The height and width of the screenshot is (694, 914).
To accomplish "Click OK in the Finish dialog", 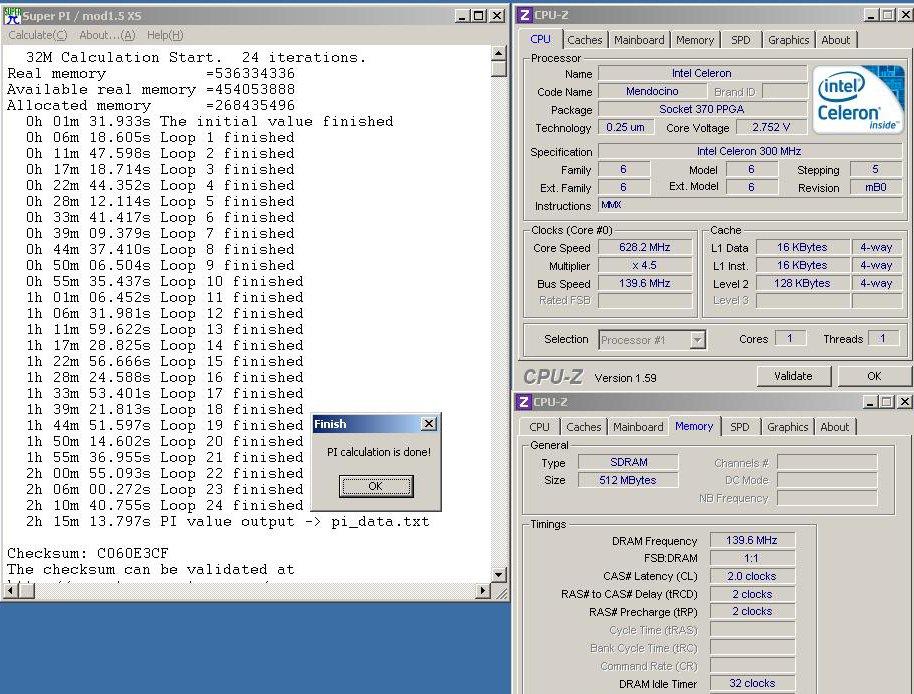I will [x=376, y=486].
